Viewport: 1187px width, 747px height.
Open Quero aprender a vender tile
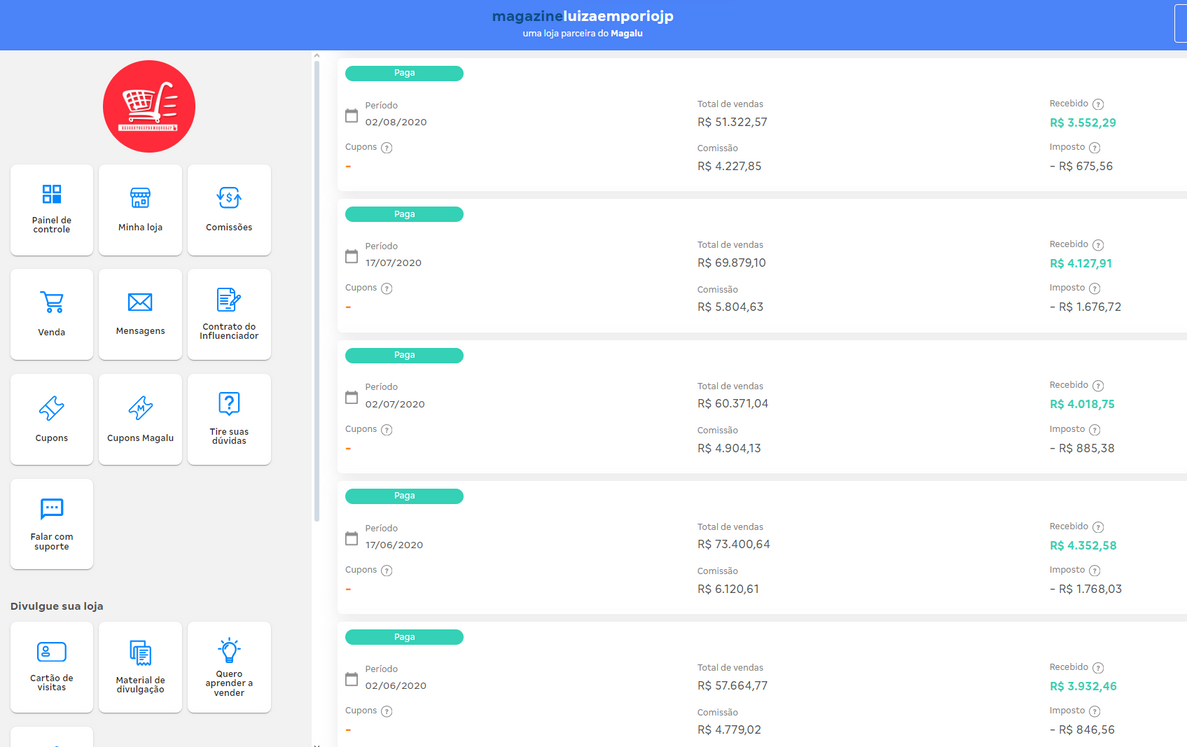click(229, 668)
